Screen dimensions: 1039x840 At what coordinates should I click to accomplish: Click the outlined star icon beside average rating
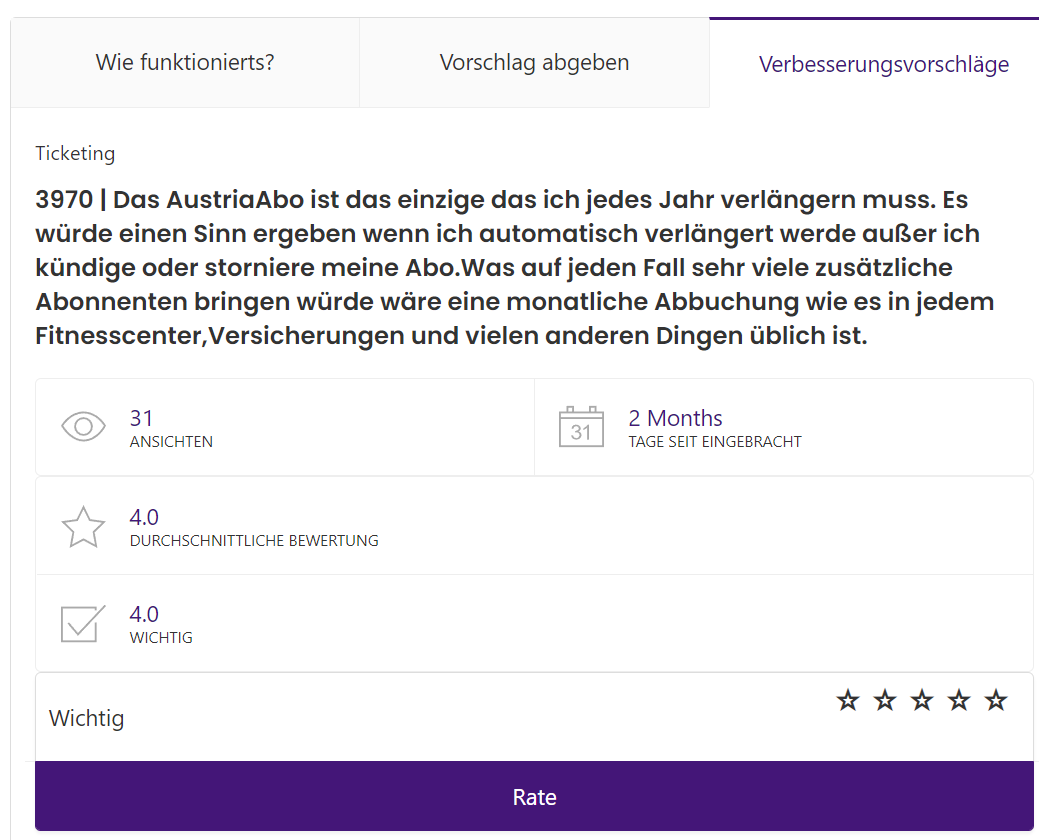click(83, 527)
